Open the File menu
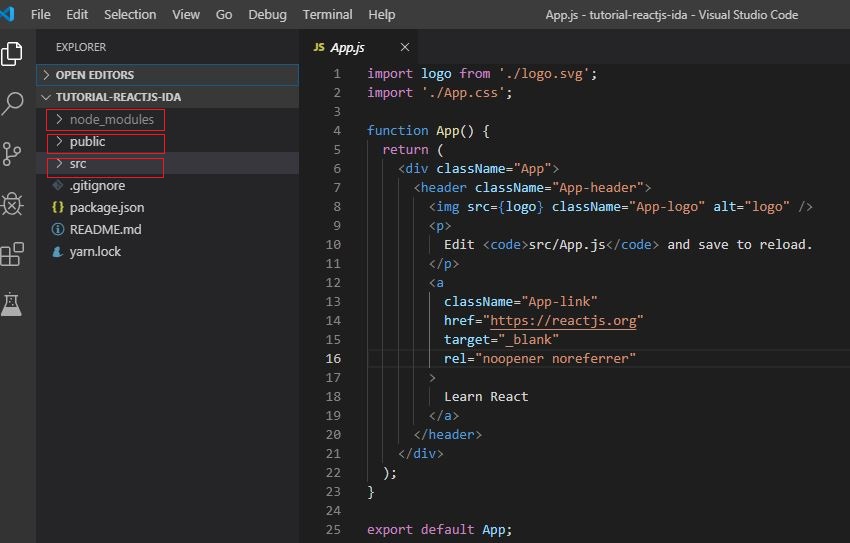Image resolution: width=850 pixels, height=543 pixels. tap(41, 15)
